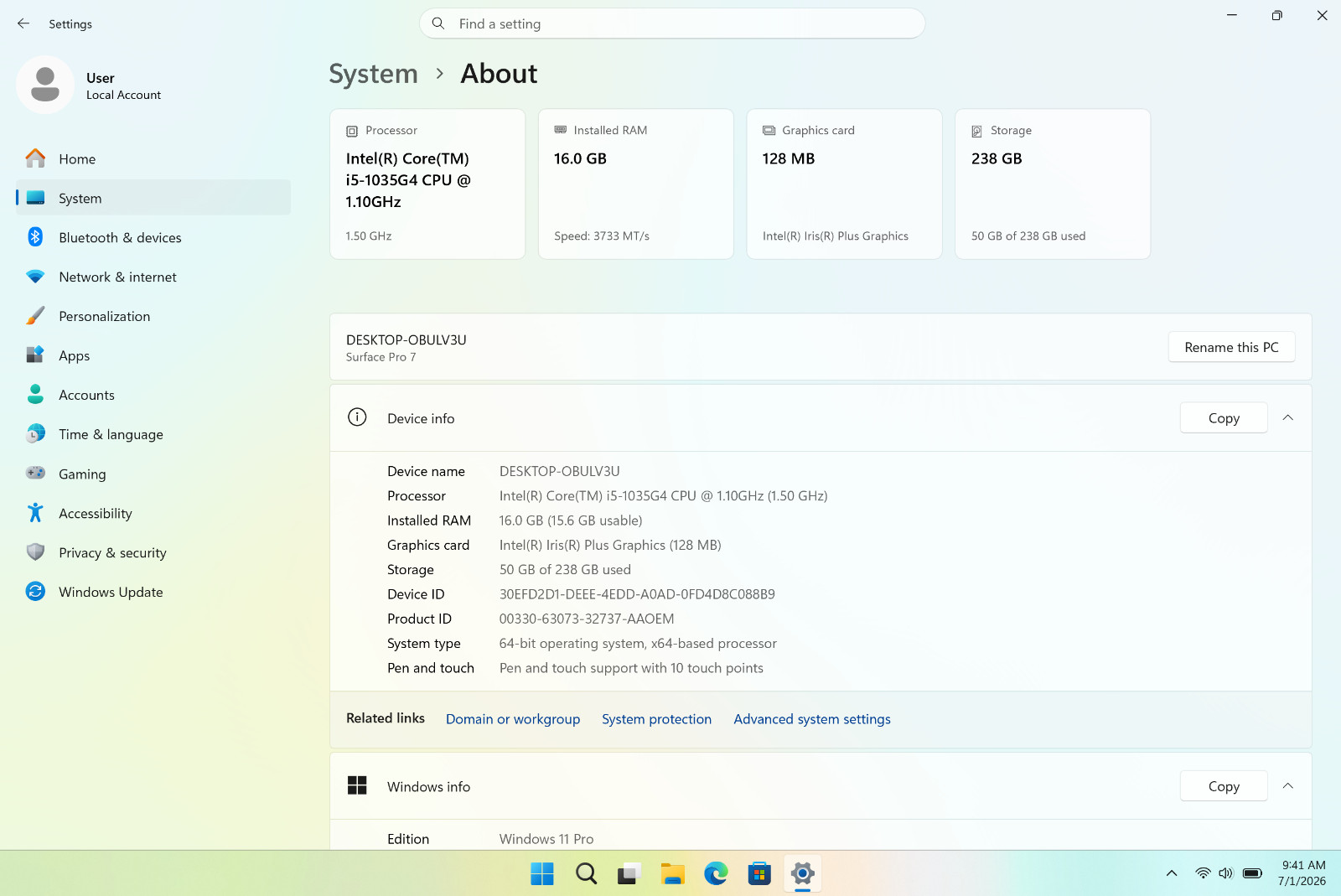Click the Storage drive icon on card
1341x896 pixels.
pos(977,131)
